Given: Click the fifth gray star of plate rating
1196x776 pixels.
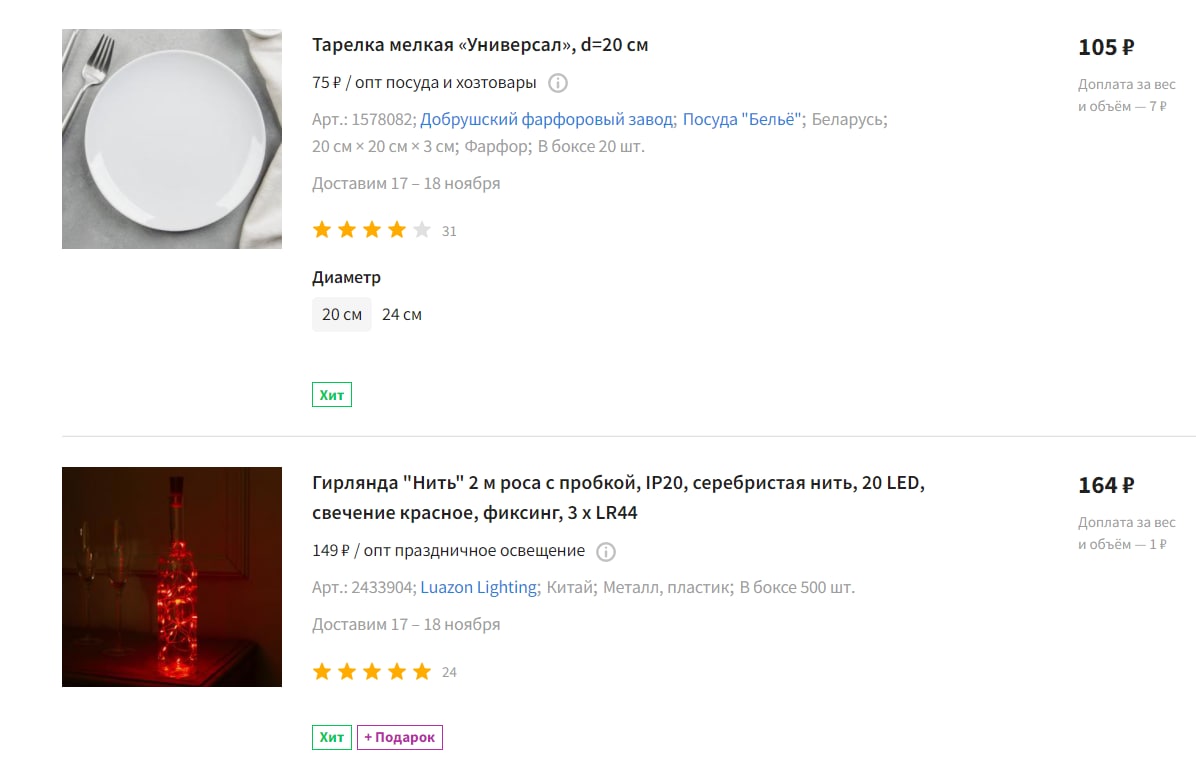Looking at the screenshot, I should (x=422, y=230).
